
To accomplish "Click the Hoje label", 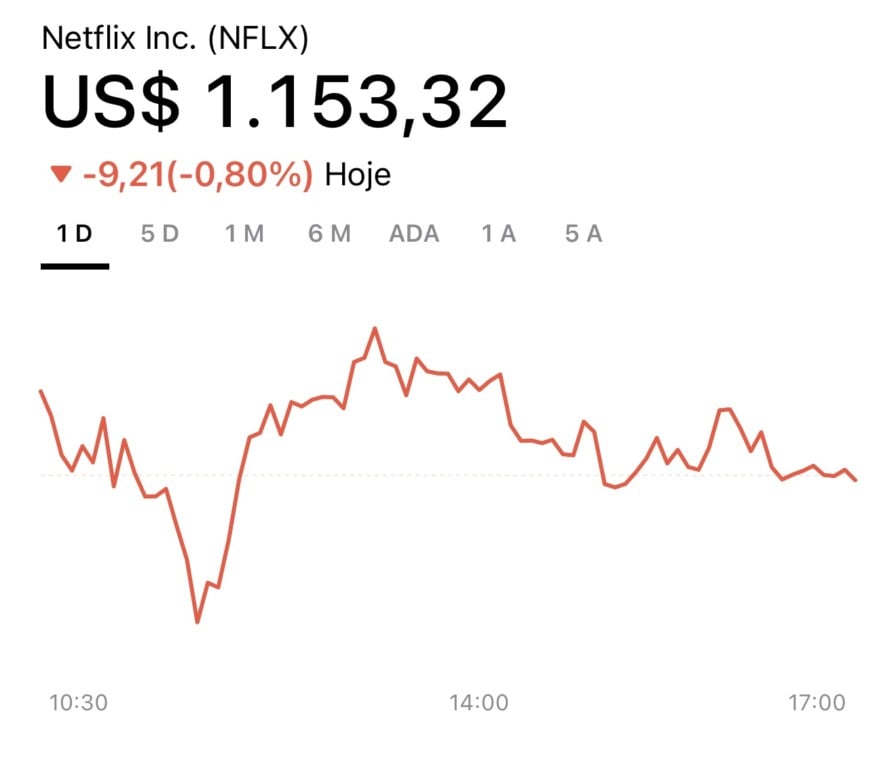I will point(358,176).
